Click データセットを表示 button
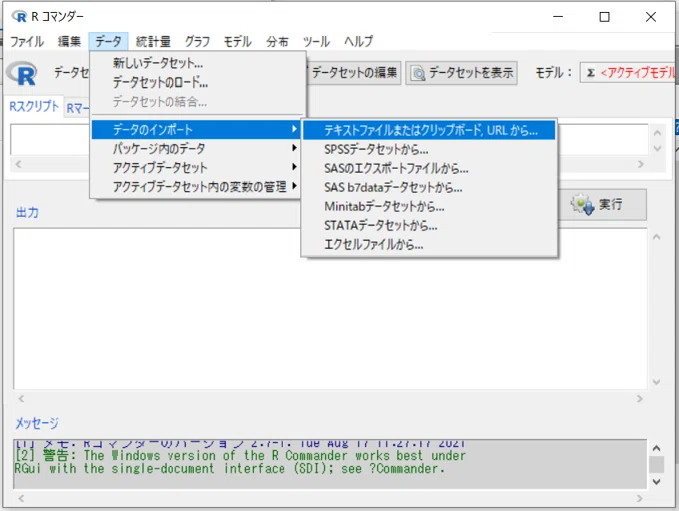Viewport: 679px width, 511px height. coord(462,73)
